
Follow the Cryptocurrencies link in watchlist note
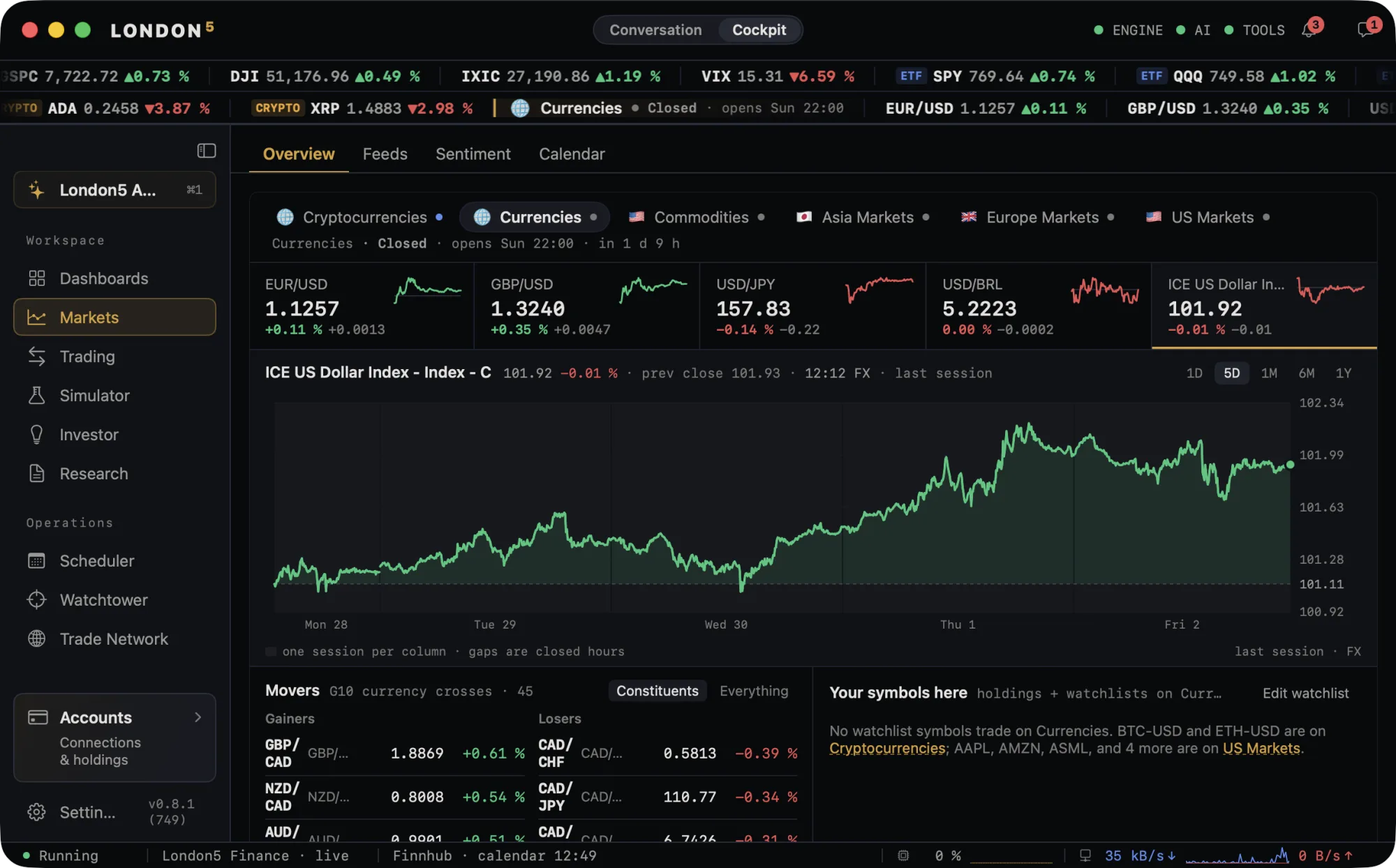887,749
